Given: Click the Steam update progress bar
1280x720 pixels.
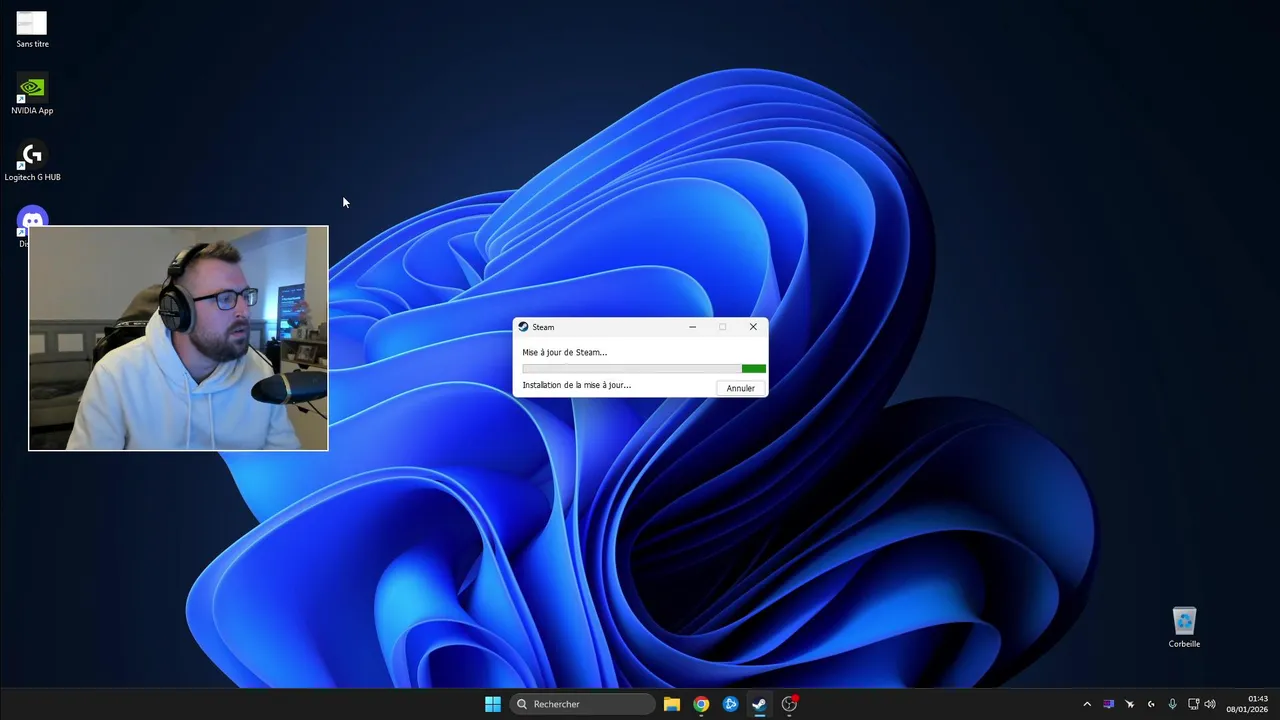Looking at the screenshot, I should pos(644,369).
